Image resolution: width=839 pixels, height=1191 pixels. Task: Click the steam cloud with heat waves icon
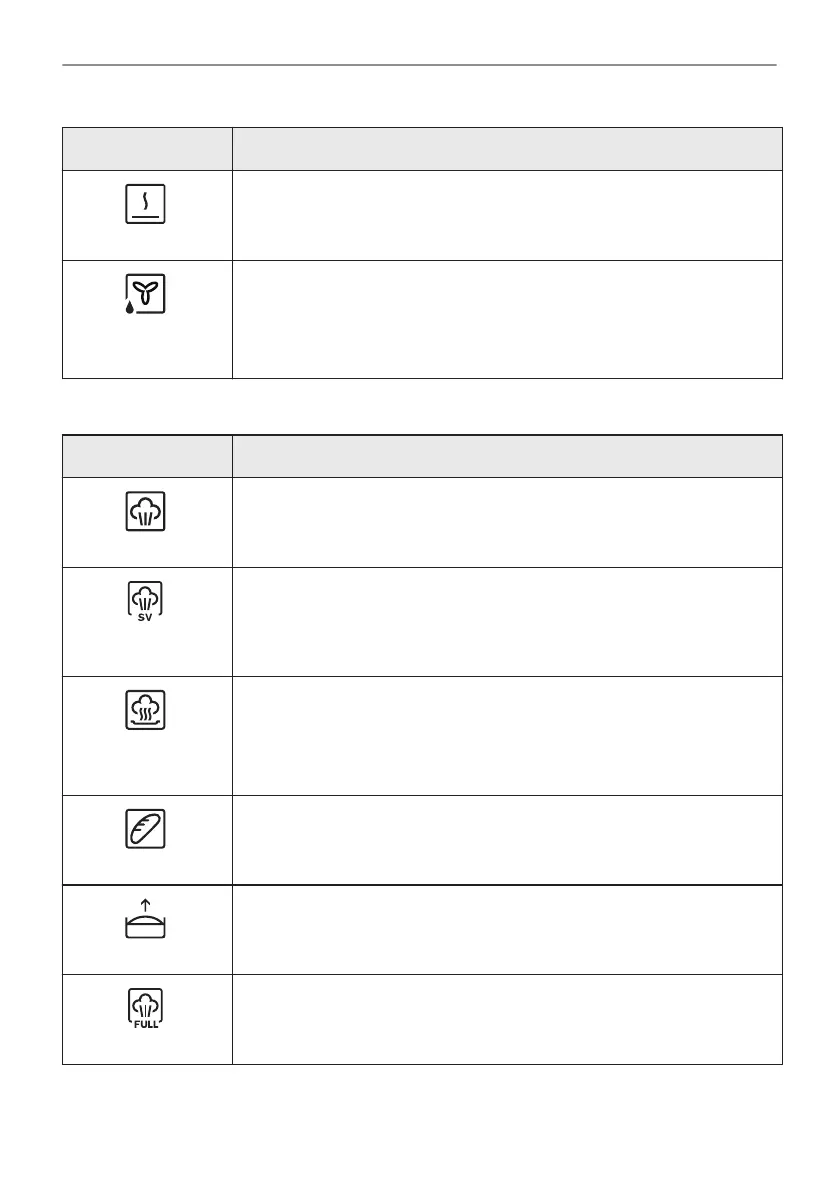tap(147, 712)
